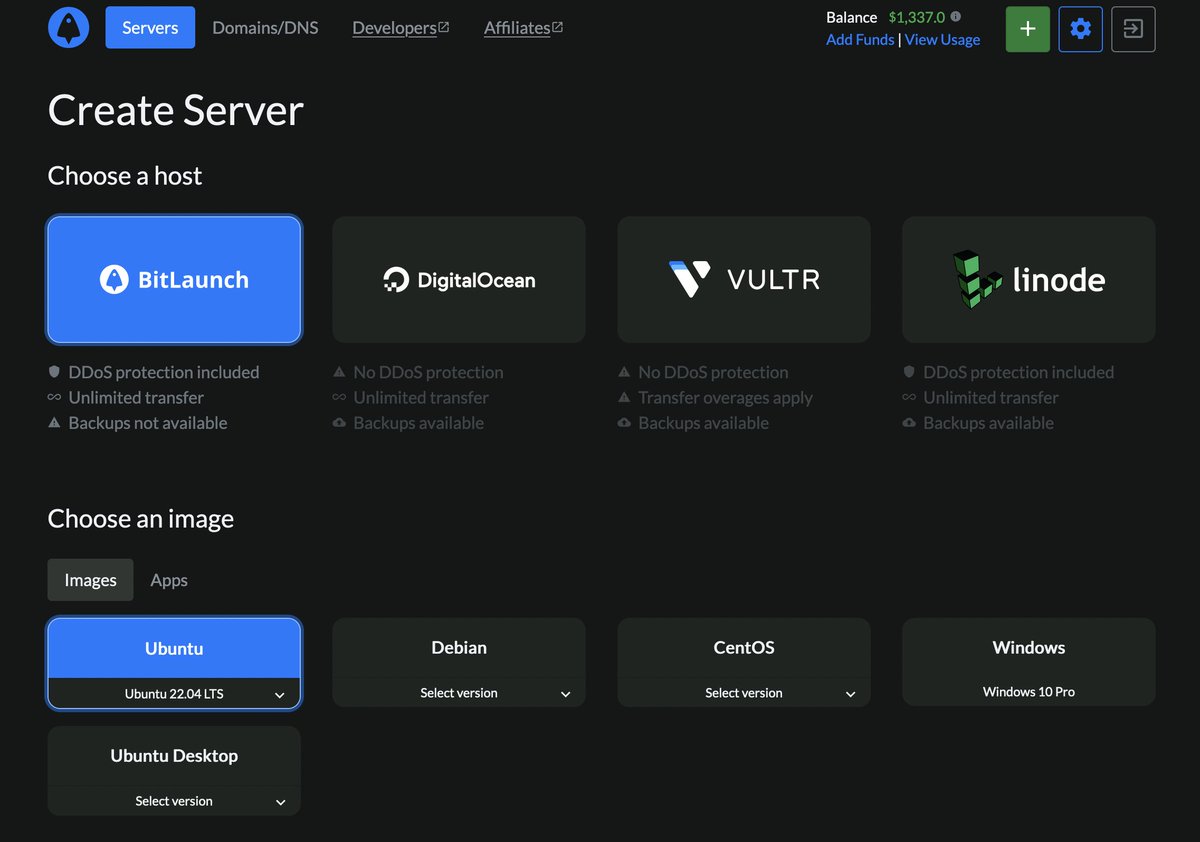Open the Domains/DNS section
This screenshot has width=1200, height=842.
click(x=264, y=28)
